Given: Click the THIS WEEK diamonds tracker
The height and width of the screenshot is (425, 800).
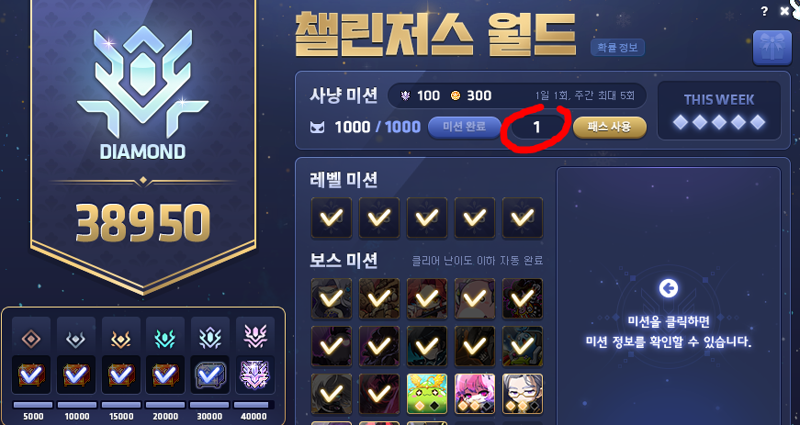Looking at the screenshot, I should pyautogui.click(x=719, y=111).
